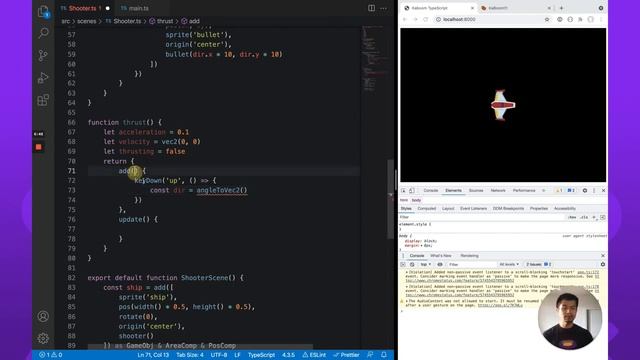Click the body breadcrumb in Elements panel
The width and height of the screenshot is (640, 360).
[x=416, y=200]
